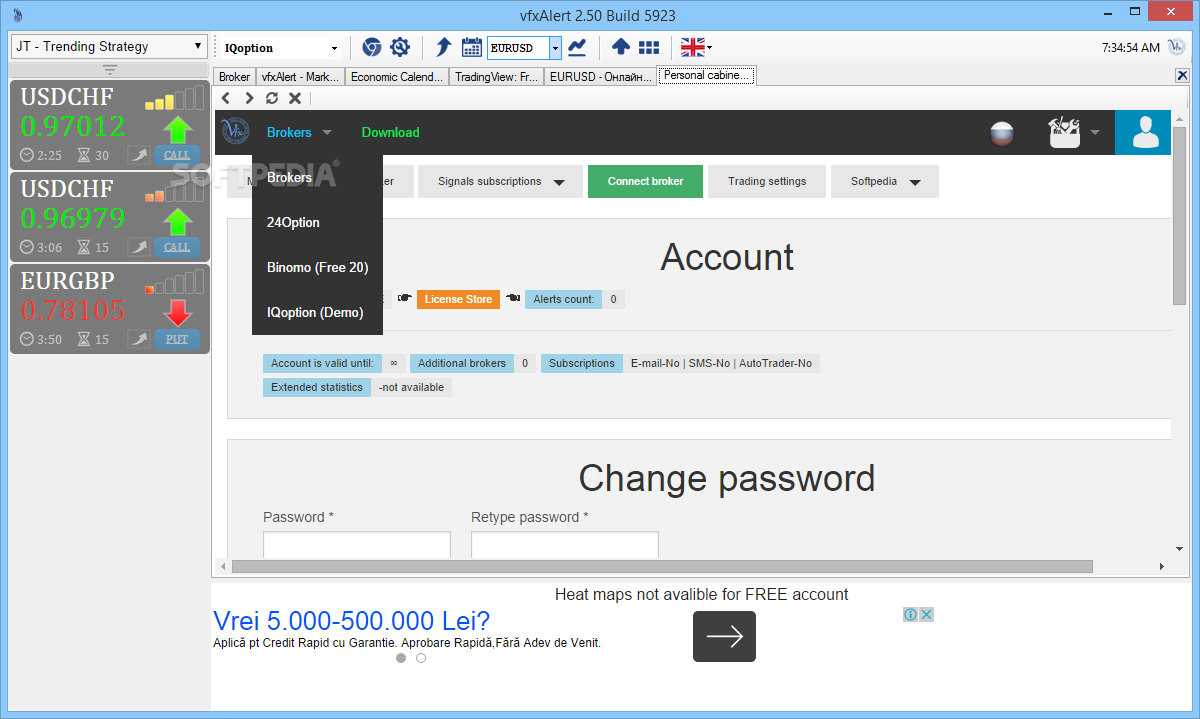1200x719 pixels.
Task: Reload the page with the refresh icon
Action: (272, 98)
